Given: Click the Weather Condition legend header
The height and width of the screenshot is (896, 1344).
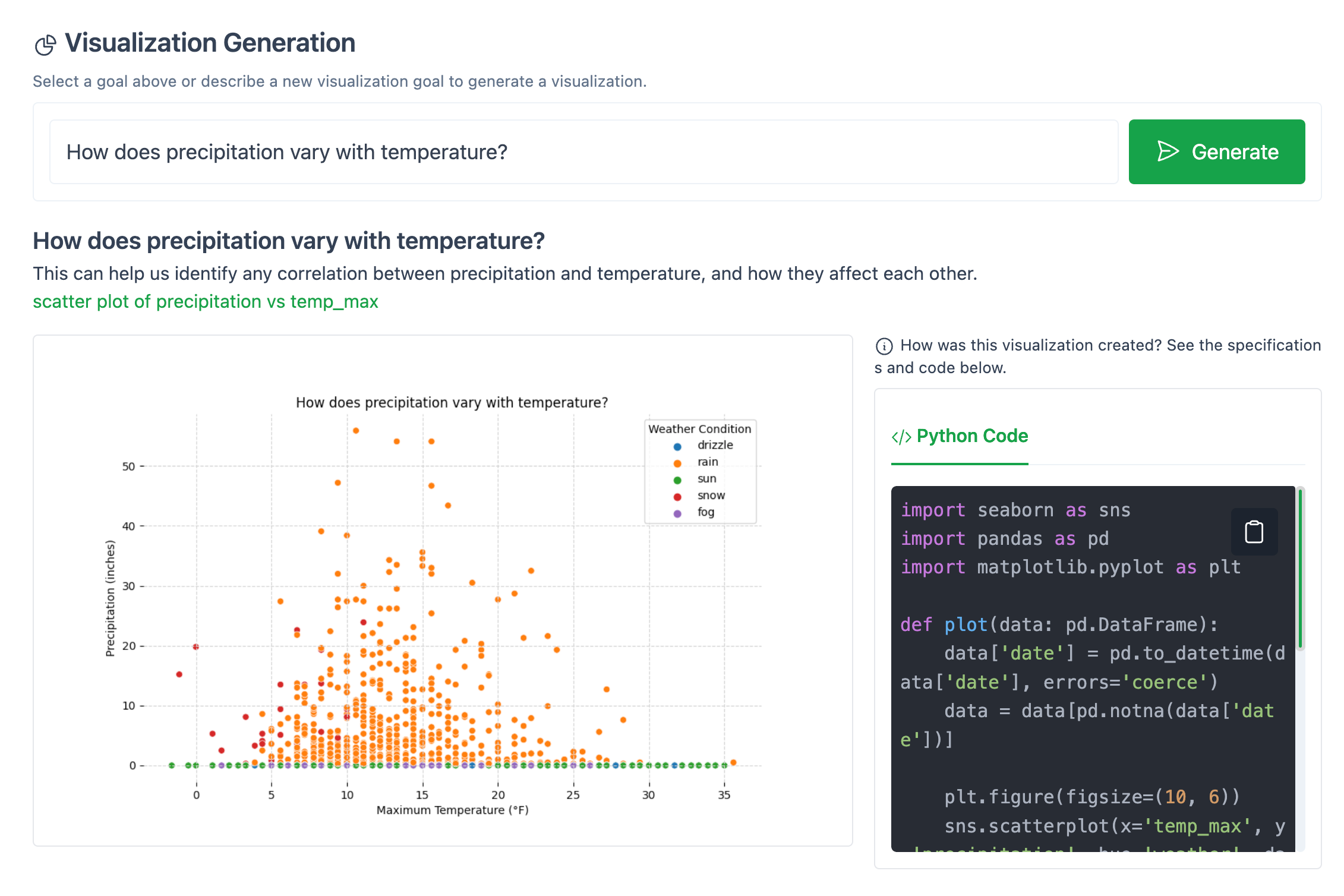Looking at the screenshot, I should tap(699, 428).
